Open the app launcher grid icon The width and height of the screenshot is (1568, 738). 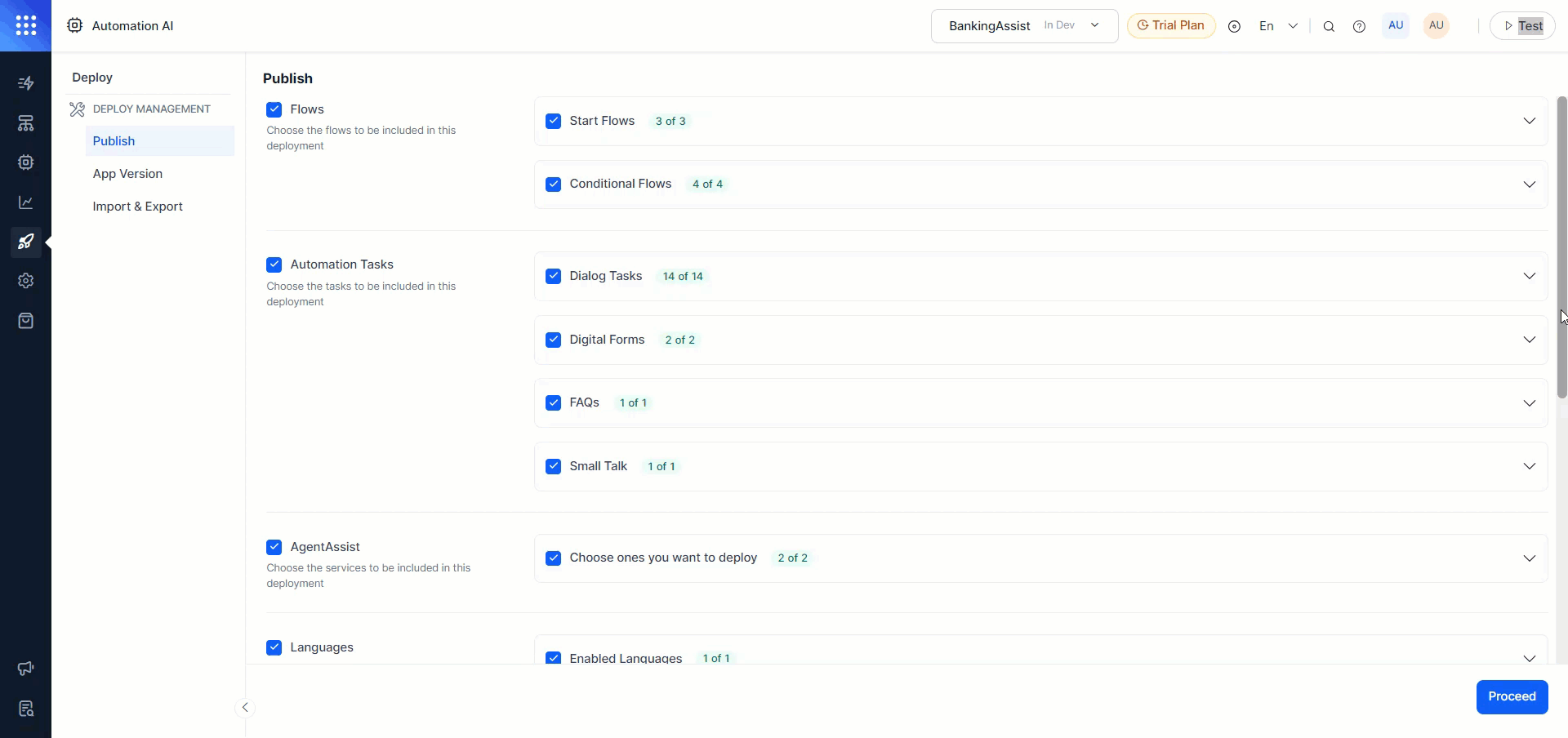click(x=25, y=25)
